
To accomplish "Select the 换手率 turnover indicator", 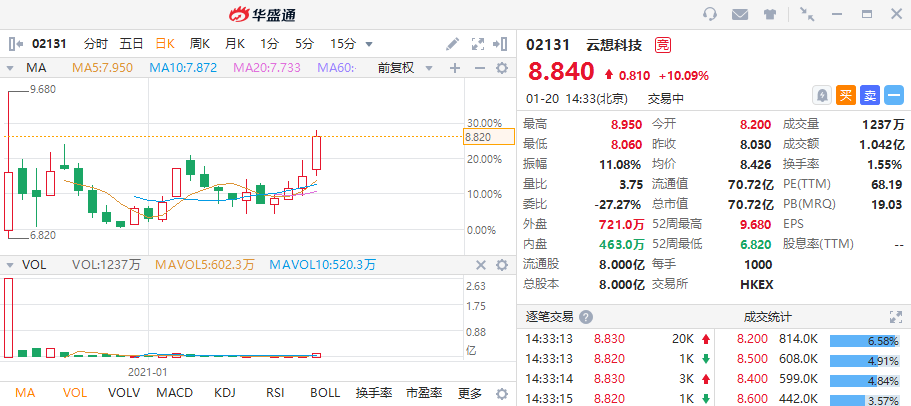I will coord(374,393).
